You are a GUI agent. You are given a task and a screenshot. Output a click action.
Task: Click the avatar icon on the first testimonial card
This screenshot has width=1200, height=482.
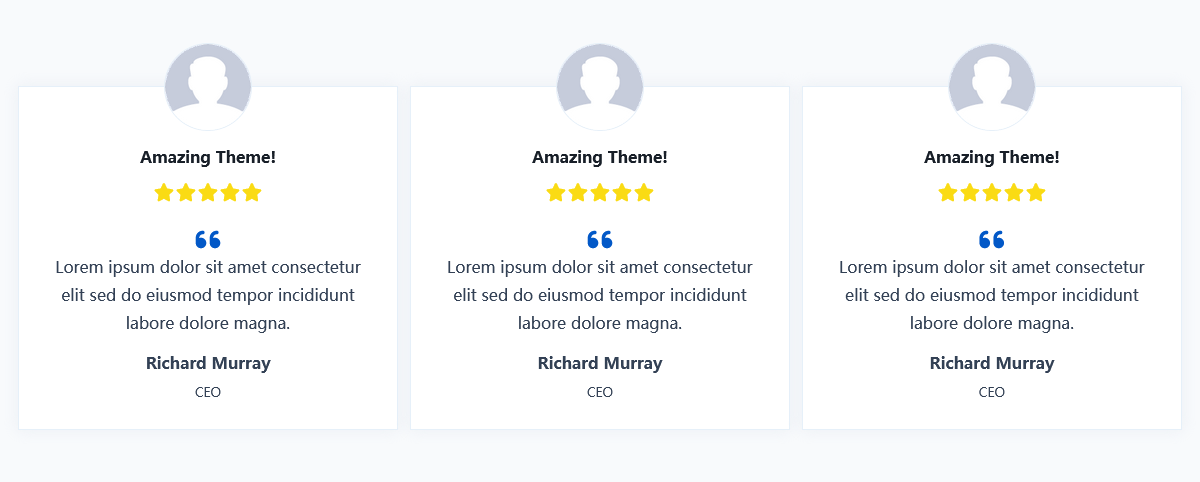pyautogui.click(x=208, y=87)
